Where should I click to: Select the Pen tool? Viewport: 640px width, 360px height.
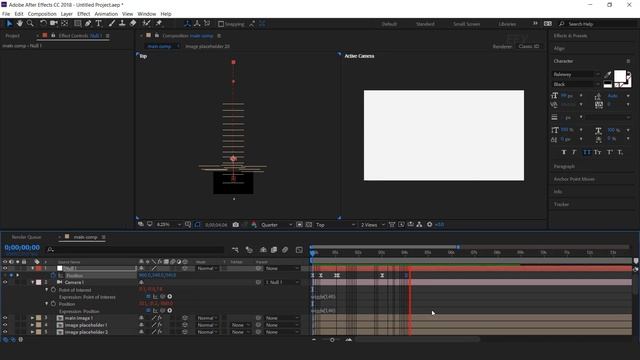(88, 24)
